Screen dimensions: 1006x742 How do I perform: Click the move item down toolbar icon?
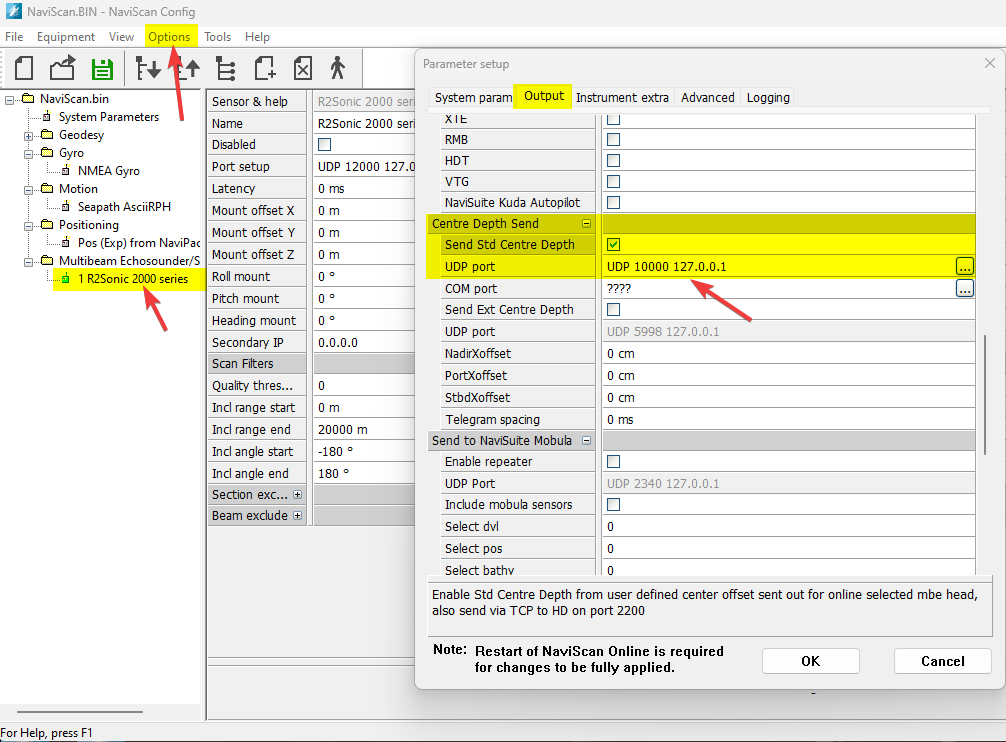coord(148,68)
